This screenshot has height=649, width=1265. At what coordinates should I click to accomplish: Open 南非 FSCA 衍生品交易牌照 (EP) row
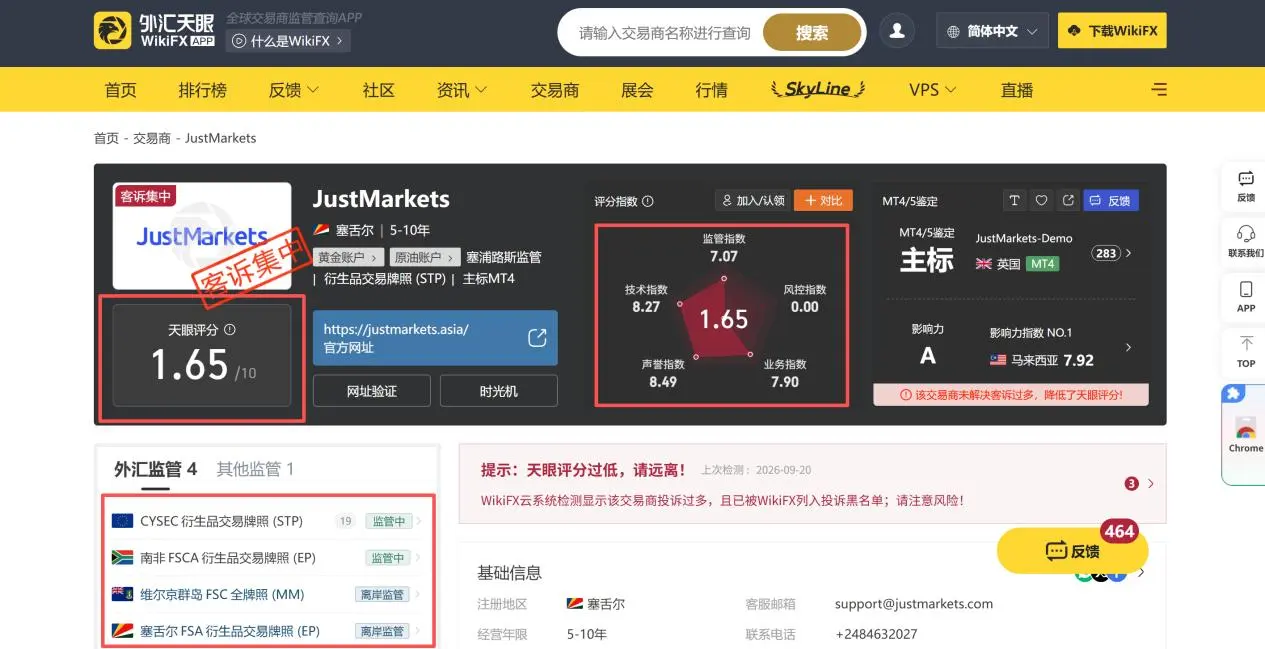268,557
